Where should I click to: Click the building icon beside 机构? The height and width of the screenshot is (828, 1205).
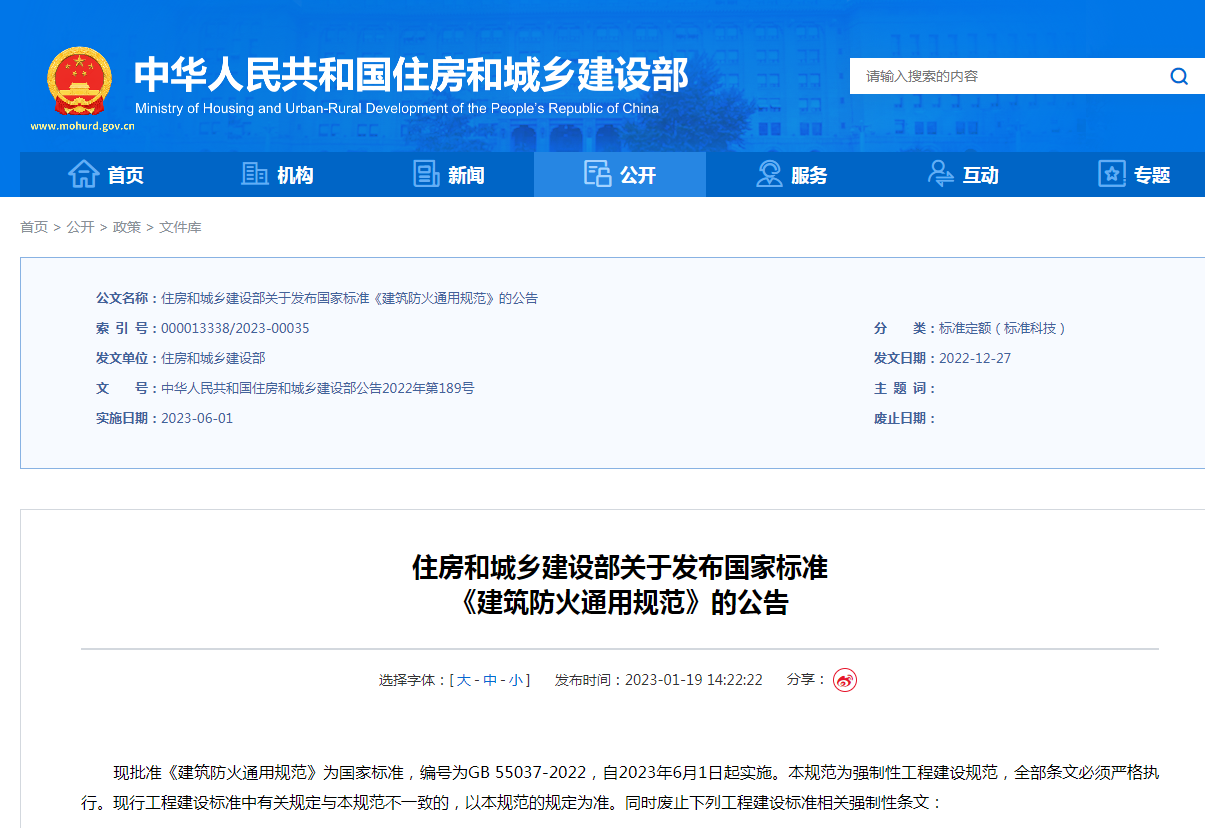pos(255,174)
